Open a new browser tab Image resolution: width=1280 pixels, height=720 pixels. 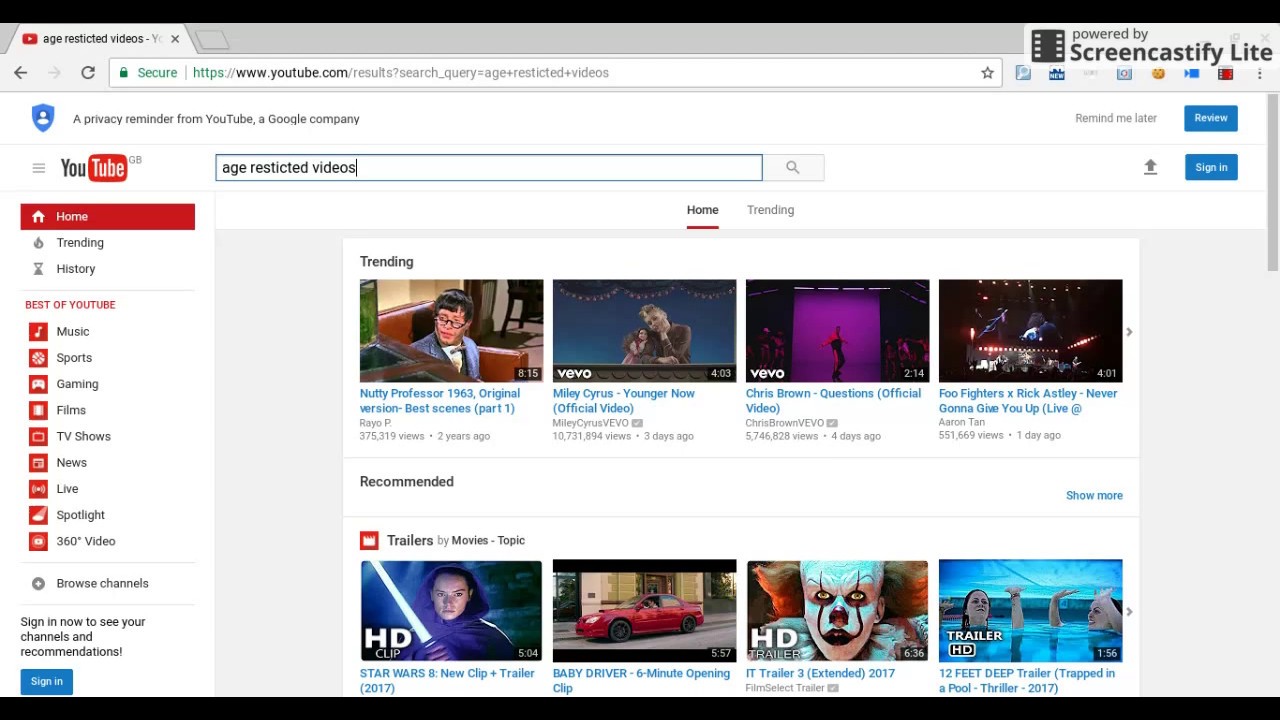coord(212,40)
